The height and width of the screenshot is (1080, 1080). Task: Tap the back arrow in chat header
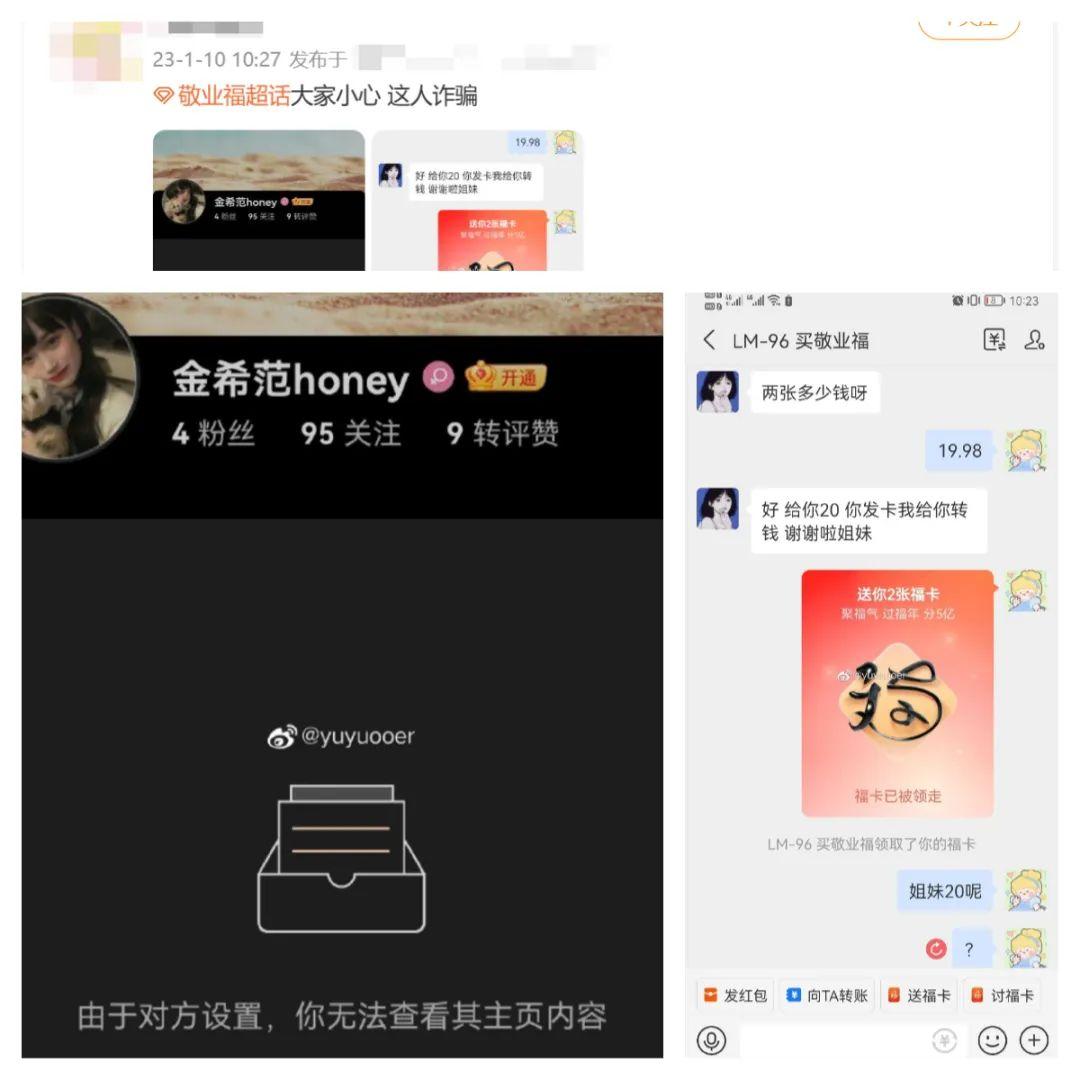[x=709, y=340]
